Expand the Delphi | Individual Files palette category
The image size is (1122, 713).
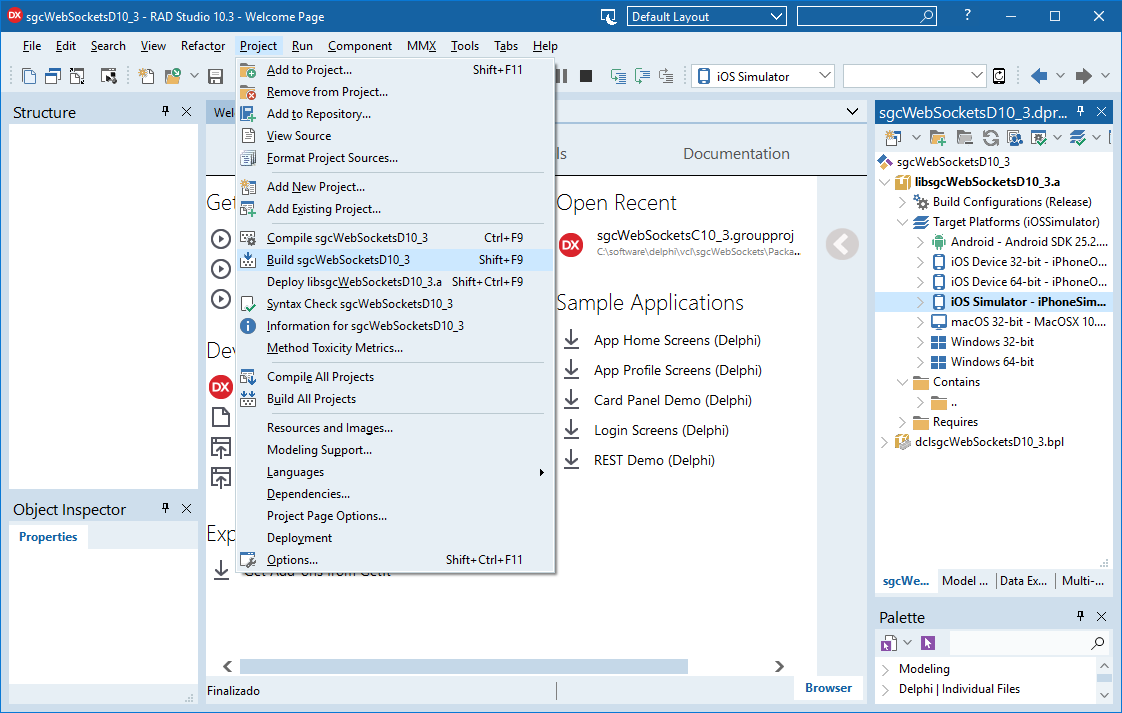pos(886,689)
